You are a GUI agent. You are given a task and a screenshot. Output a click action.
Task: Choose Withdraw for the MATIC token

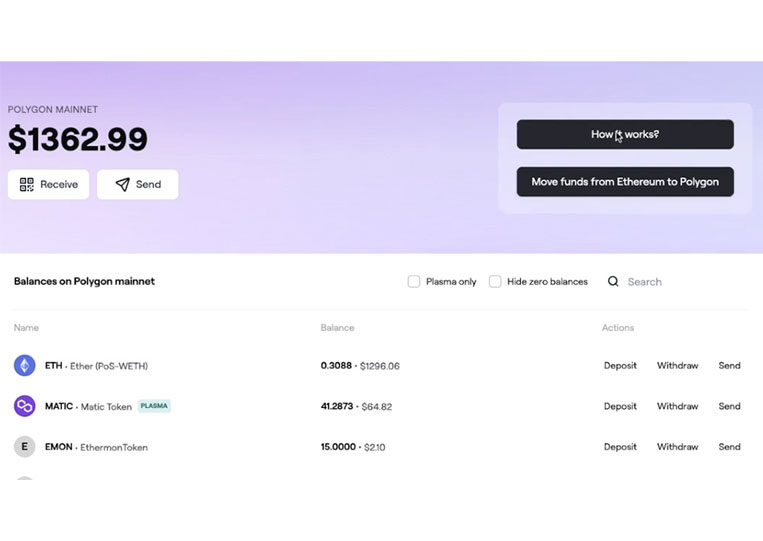tap(677, 406)
